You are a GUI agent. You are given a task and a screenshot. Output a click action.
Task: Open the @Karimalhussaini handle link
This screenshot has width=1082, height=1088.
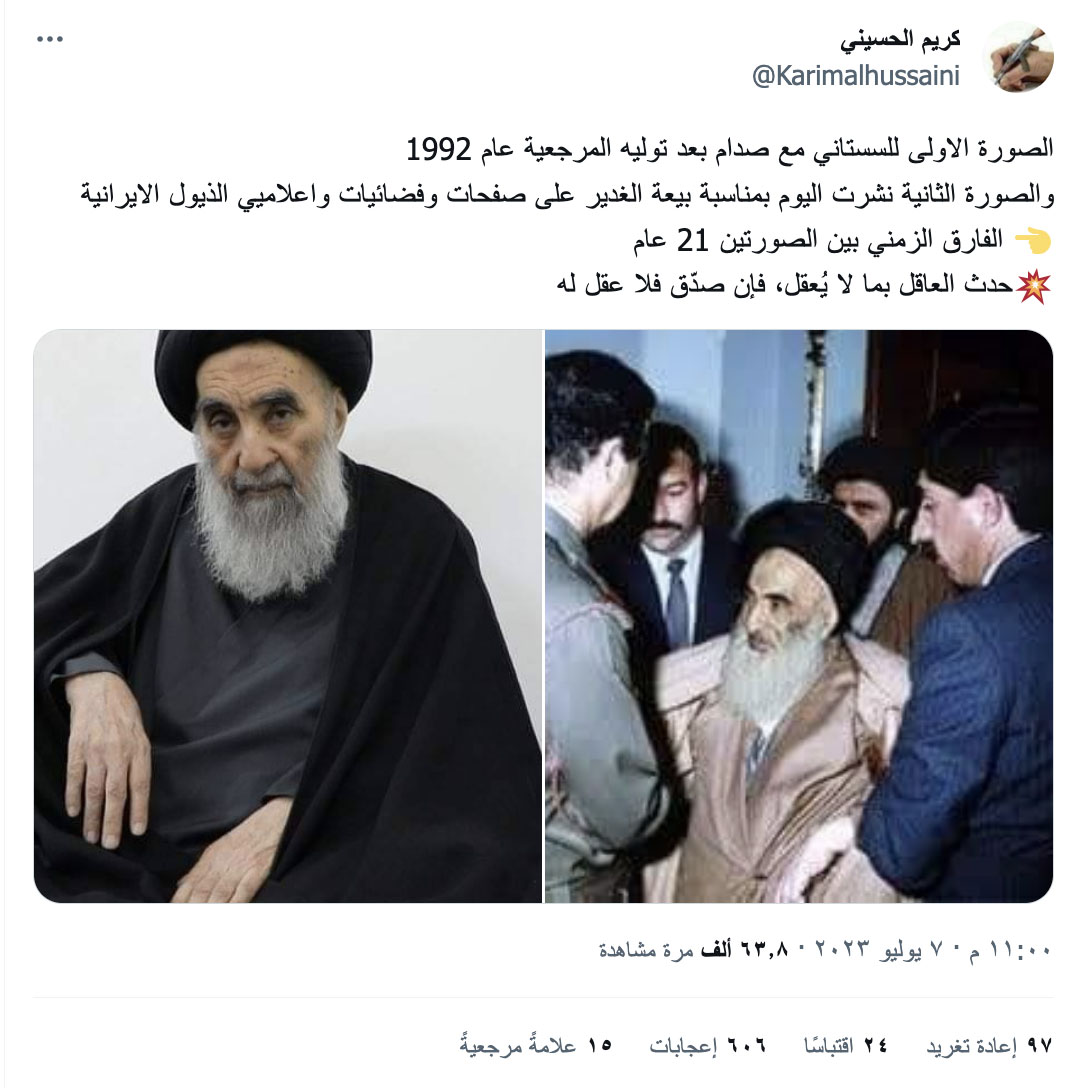856,76
